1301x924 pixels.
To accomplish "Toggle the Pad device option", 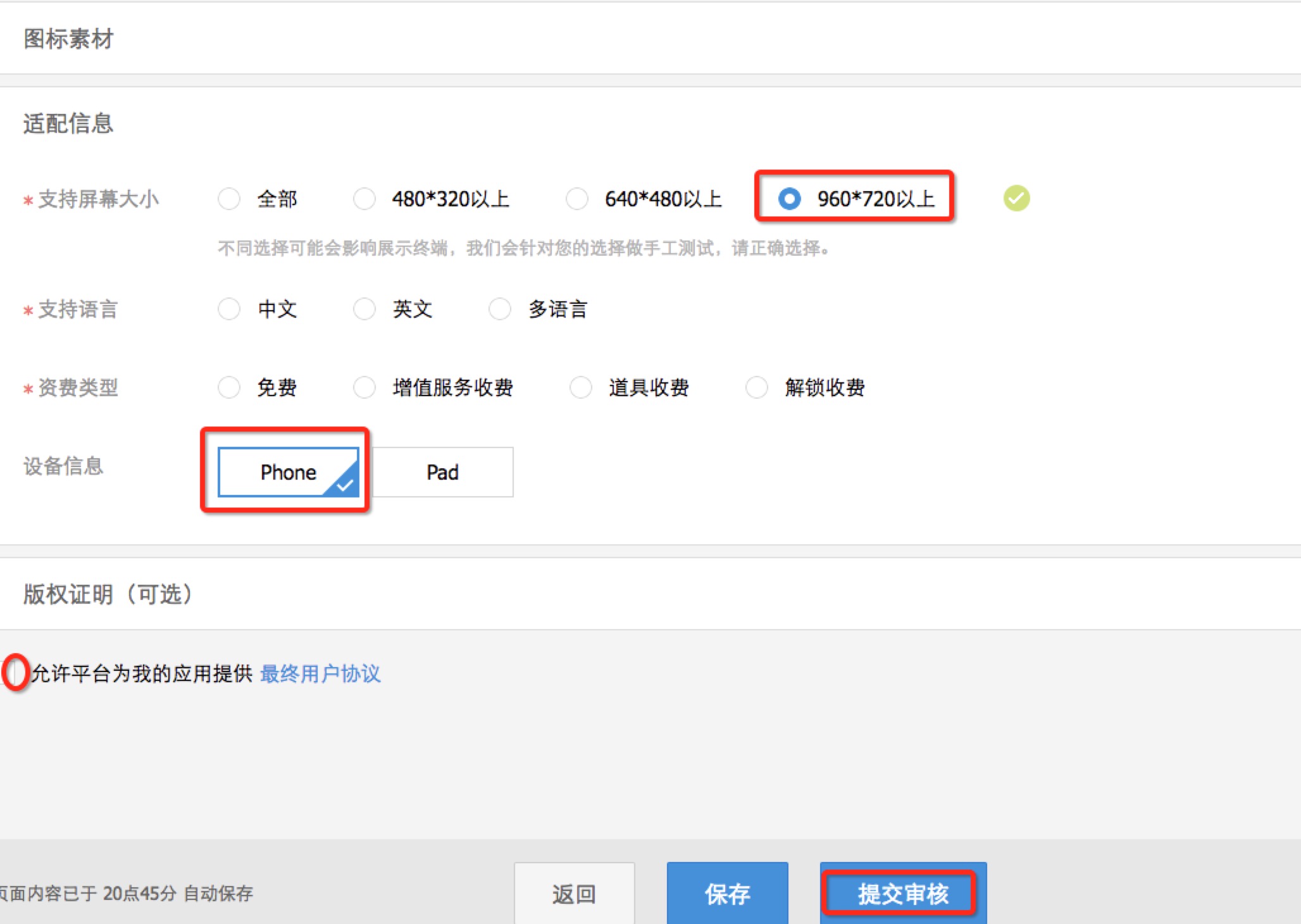I will coord(442,472).
